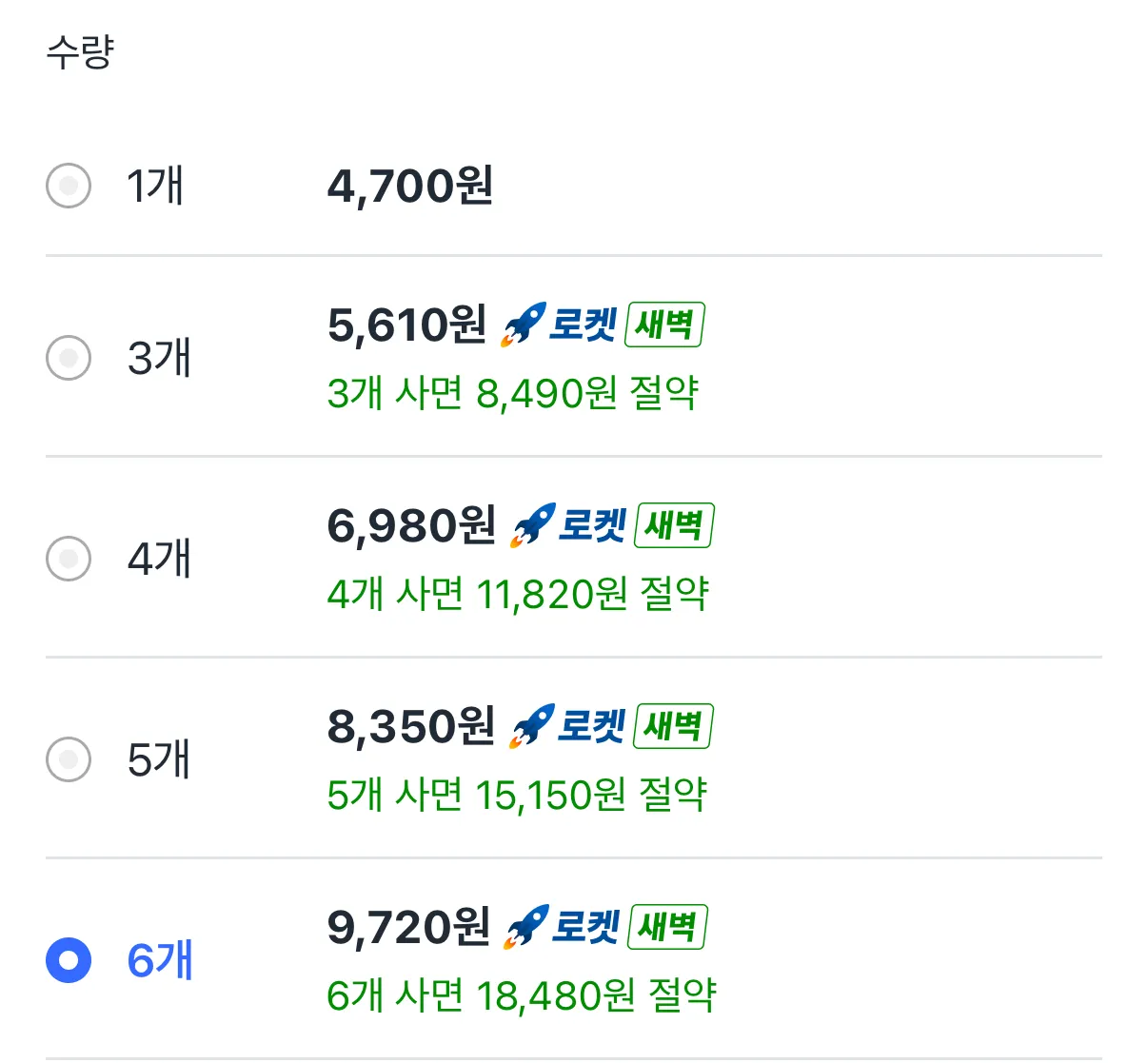This screenshot has width=1148, height=1063.
Task: Click the rocket icon beside 8,350원
Action: point(531,727)
